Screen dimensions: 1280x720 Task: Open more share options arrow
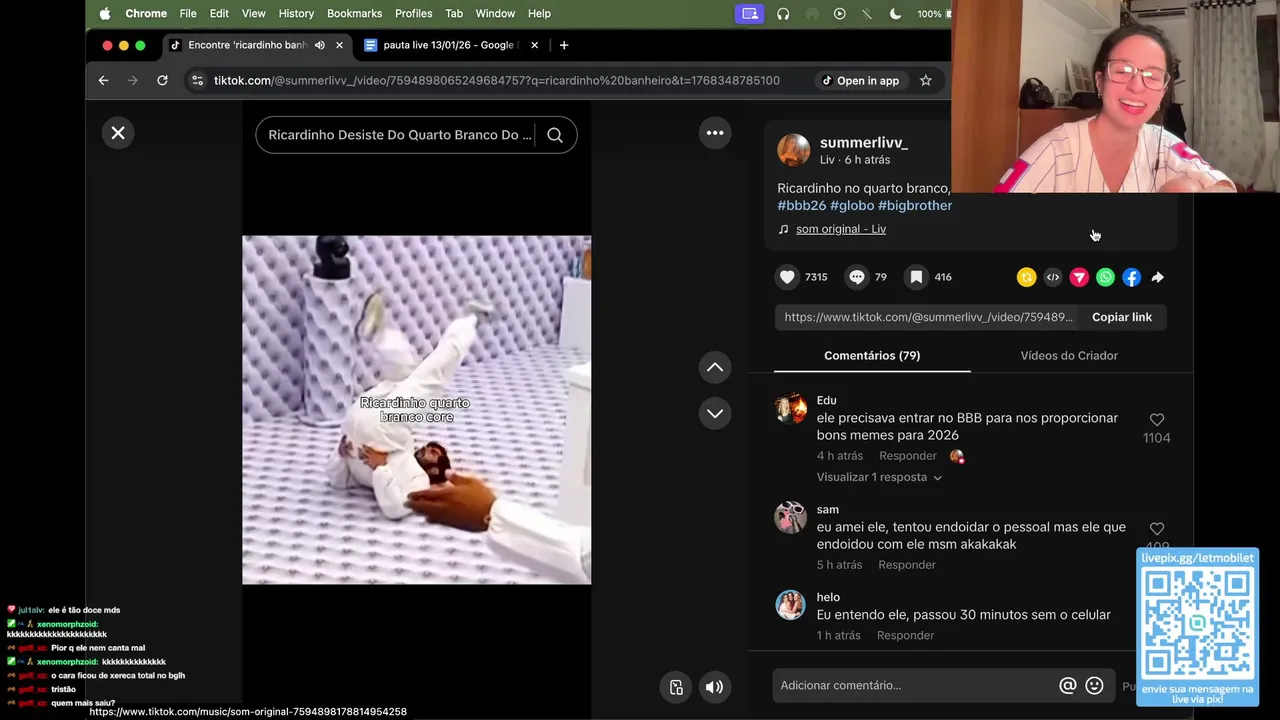click(x=1157, y=277)
